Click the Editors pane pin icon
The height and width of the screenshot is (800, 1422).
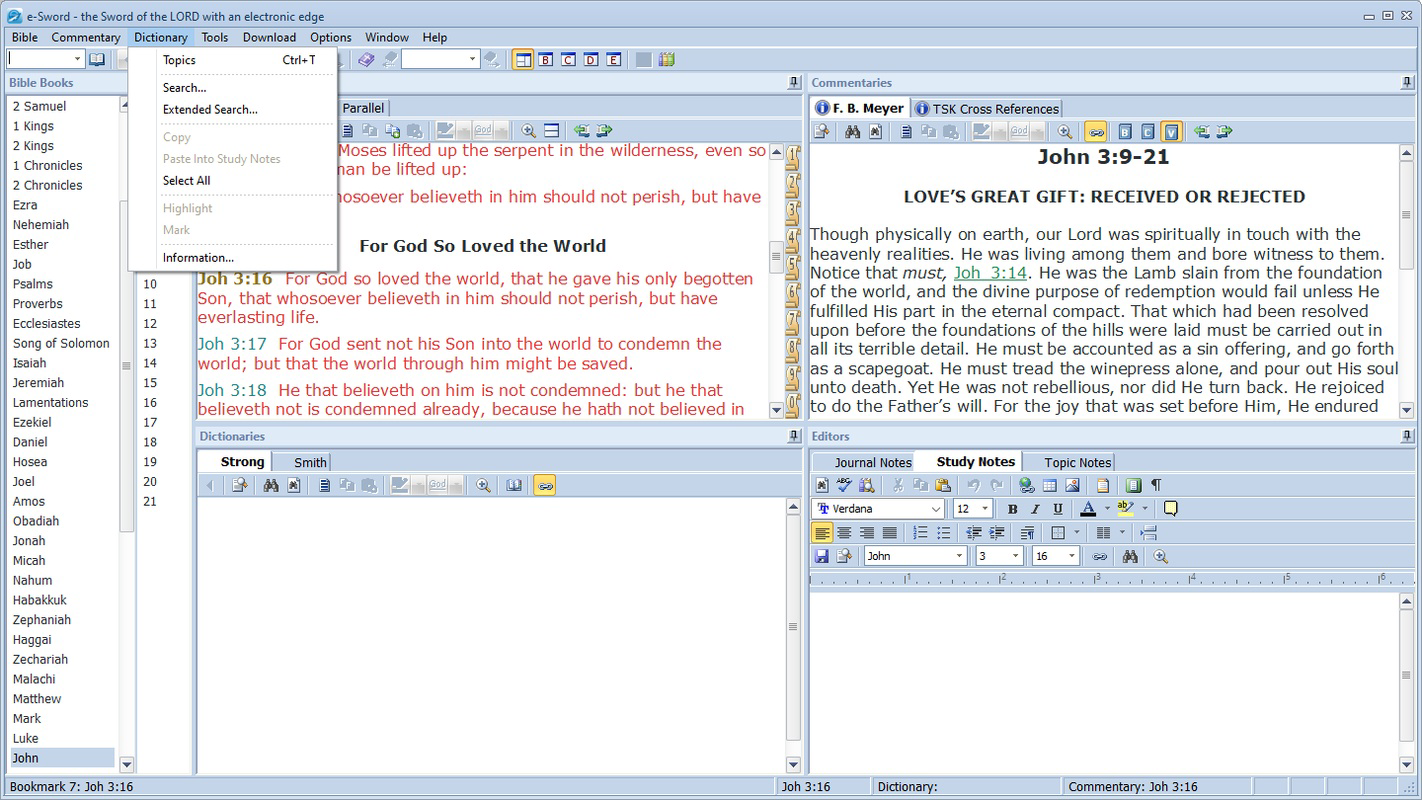point(1408,436)
